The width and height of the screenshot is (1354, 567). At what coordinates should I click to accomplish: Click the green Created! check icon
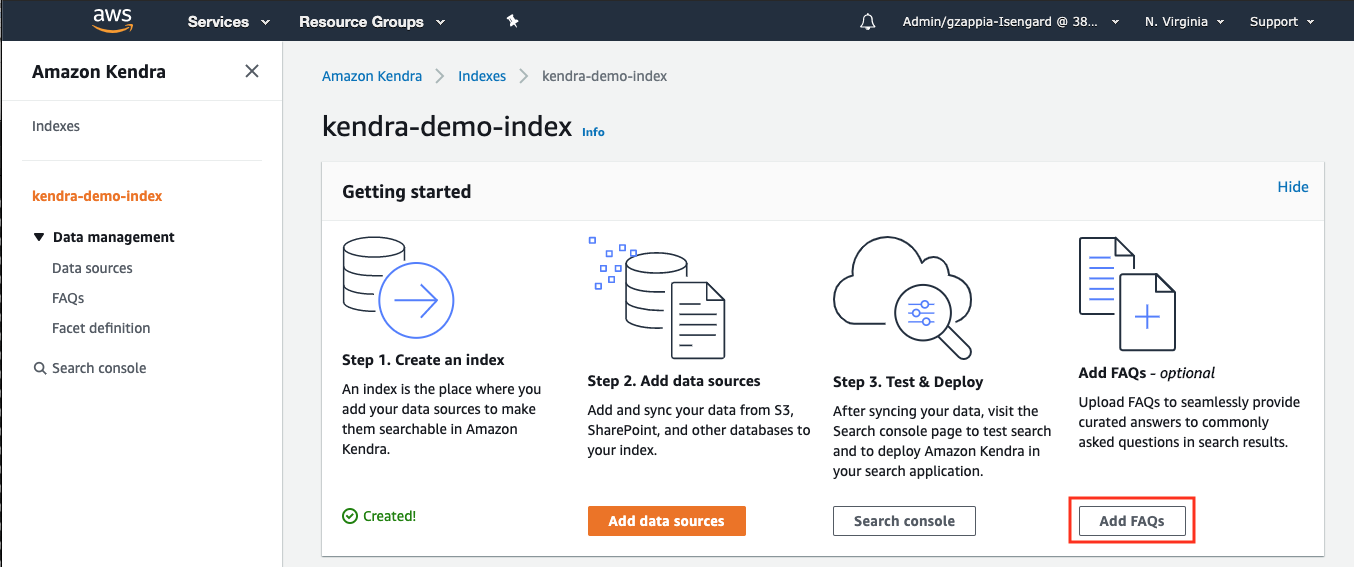coord(349,516)
